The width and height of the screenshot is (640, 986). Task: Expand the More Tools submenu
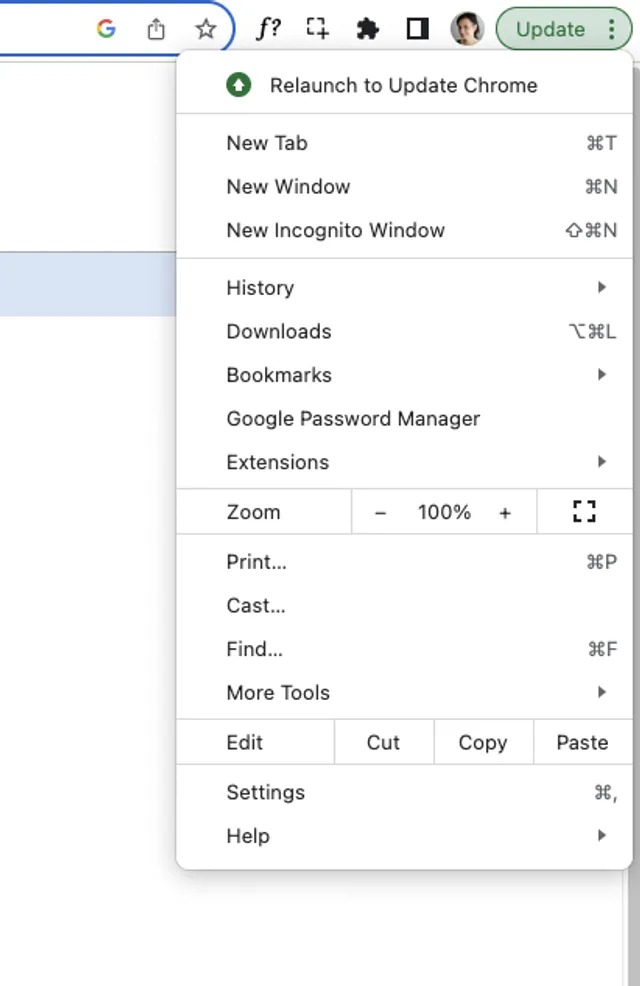coord(400,692)
